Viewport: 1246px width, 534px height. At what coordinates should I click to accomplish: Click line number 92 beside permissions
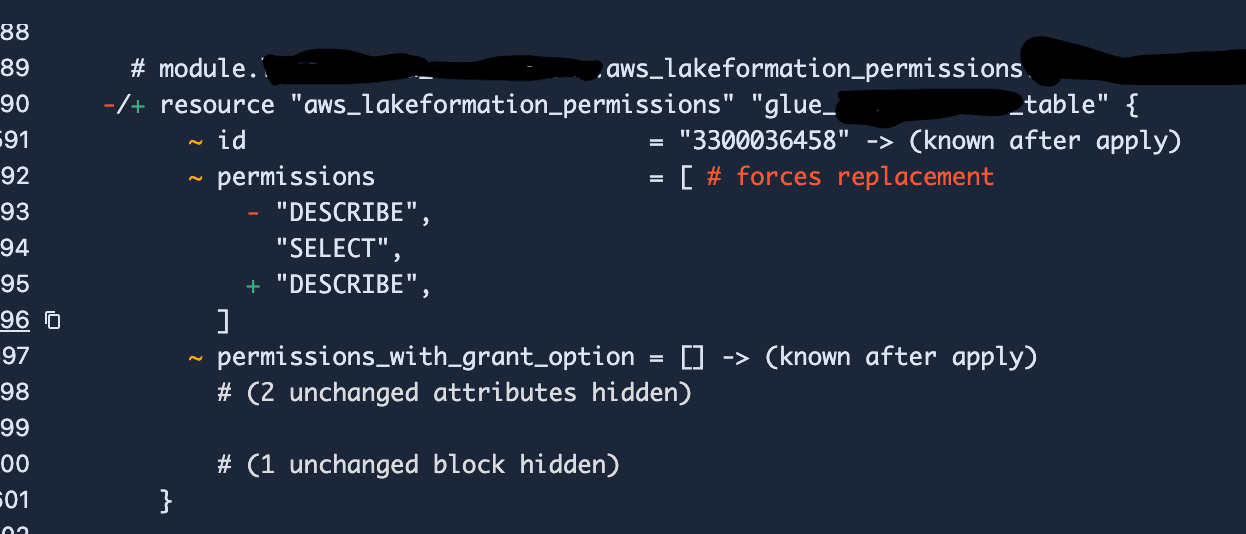tap(15, 177)
